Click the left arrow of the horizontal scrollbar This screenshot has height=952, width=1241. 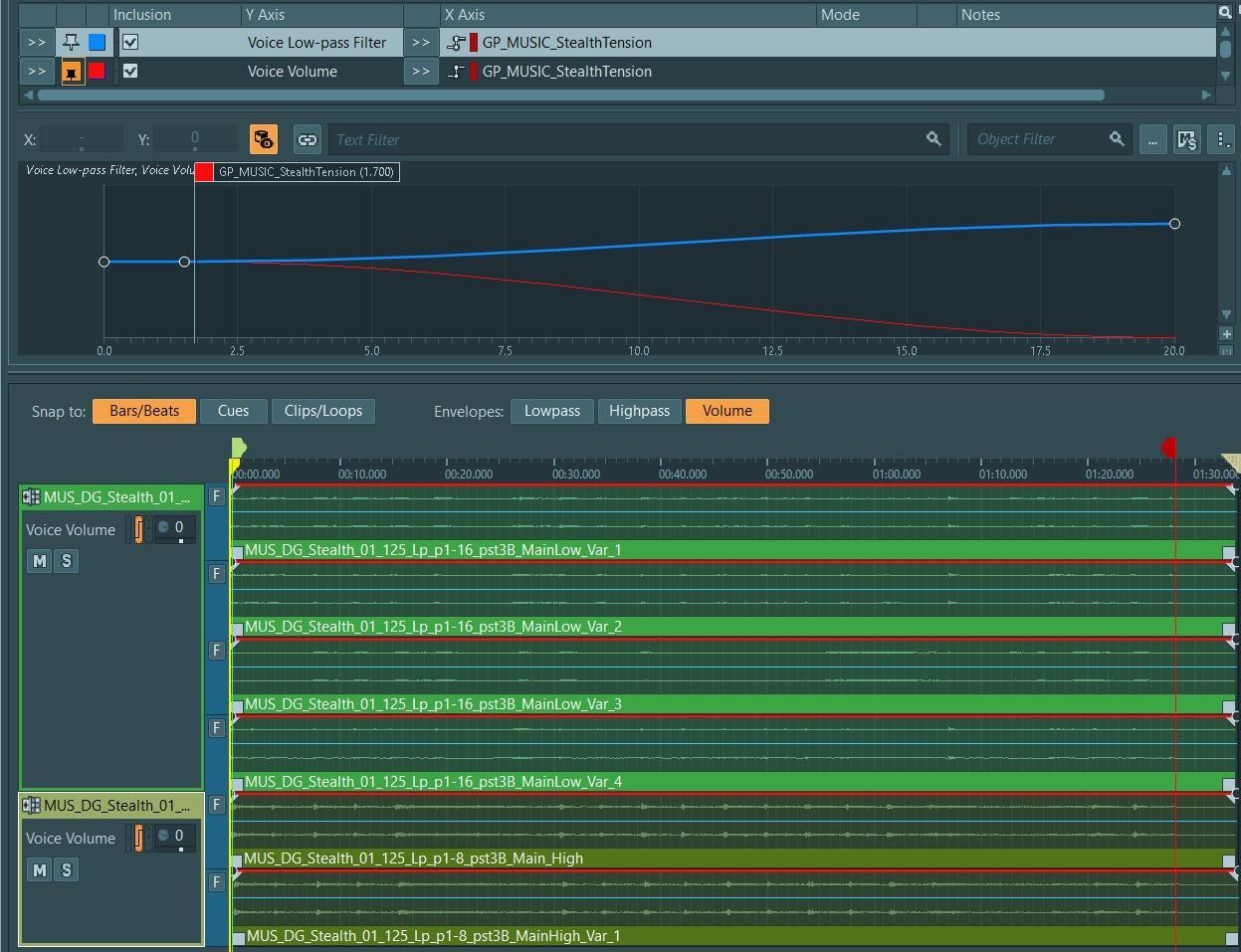tap(28, 95)
